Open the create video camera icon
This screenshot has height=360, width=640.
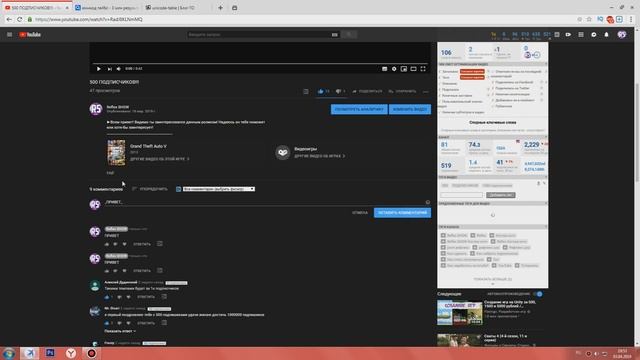[x=568, y=35]
